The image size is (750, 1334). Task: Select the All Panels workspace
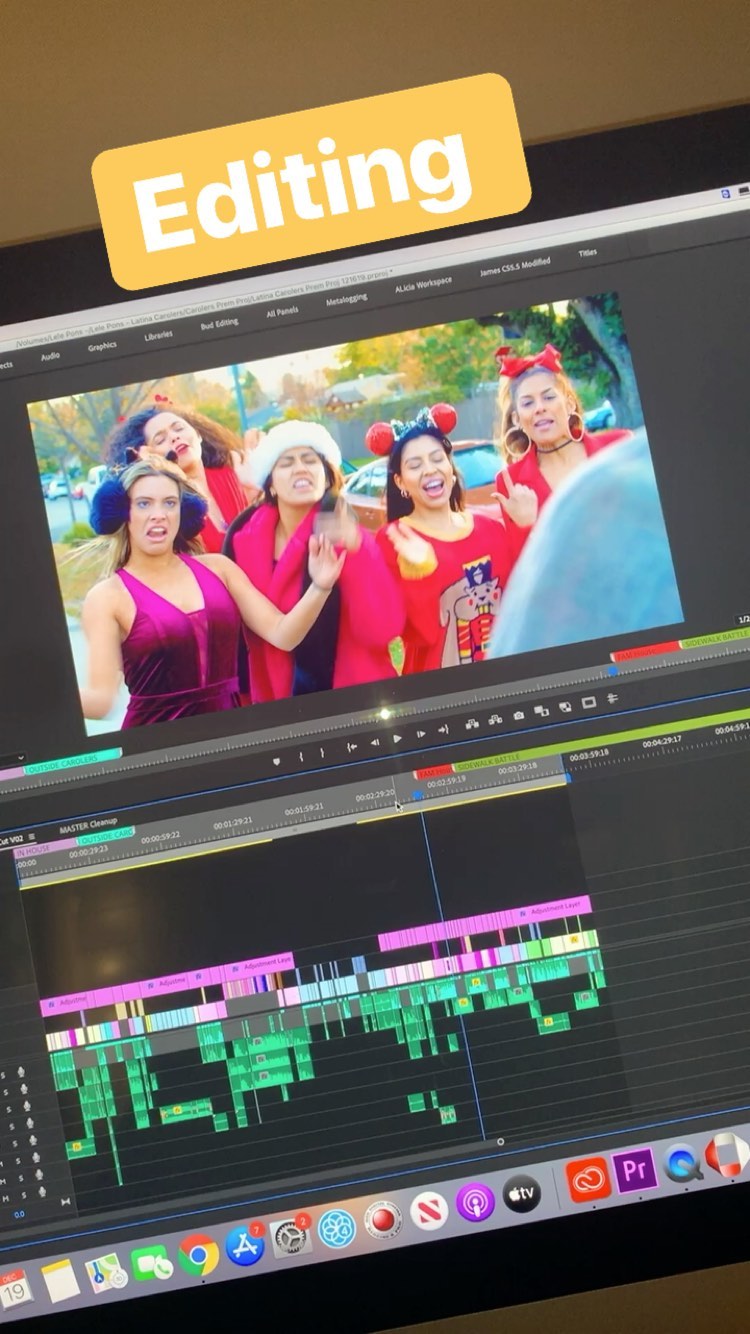tap(282, 312)
